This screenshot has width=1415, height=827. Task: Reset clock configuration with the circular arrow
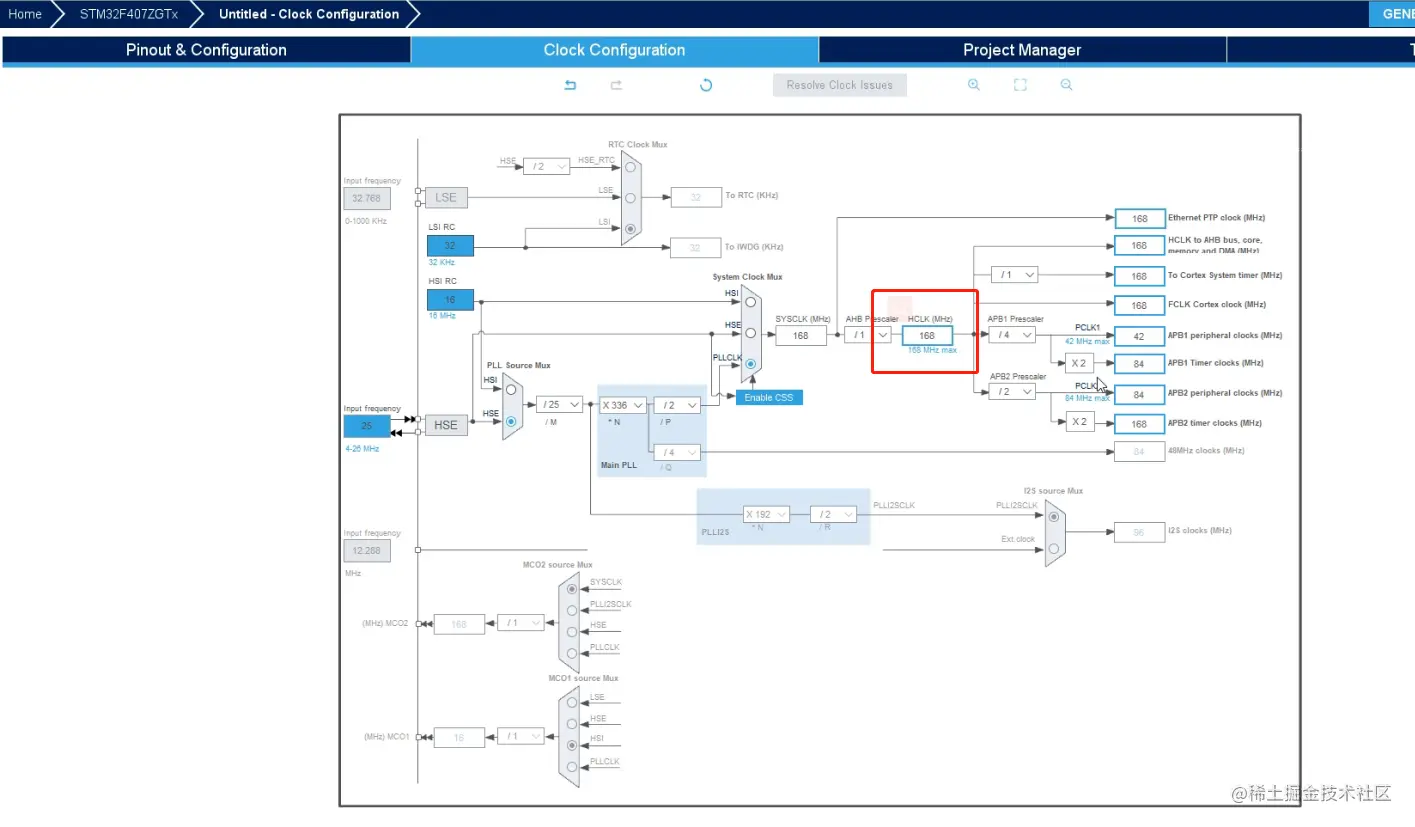(x=706, y=85)
